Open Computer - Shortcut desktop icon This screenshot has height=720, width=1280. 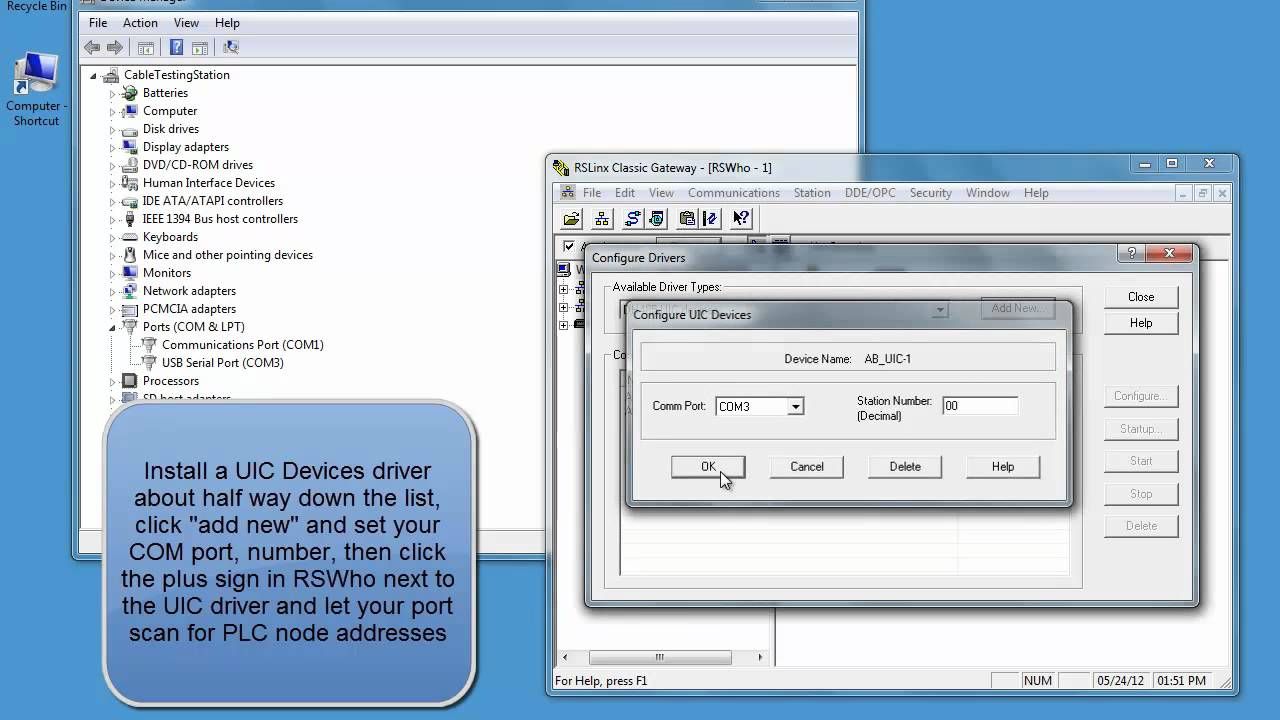point(36,90)
